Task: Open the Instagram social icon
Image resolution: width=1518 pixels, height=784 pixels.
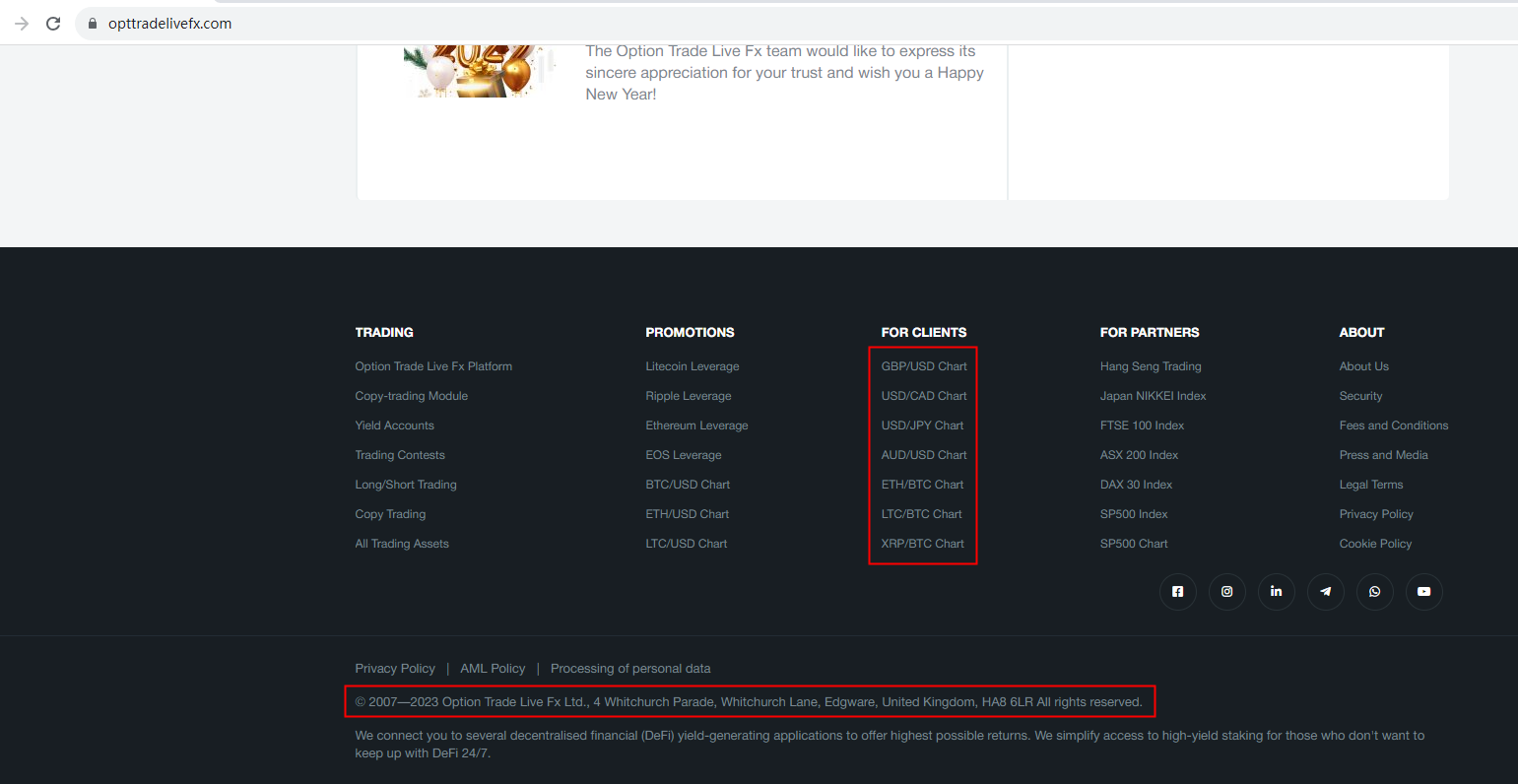Action: coord(1226,592)
